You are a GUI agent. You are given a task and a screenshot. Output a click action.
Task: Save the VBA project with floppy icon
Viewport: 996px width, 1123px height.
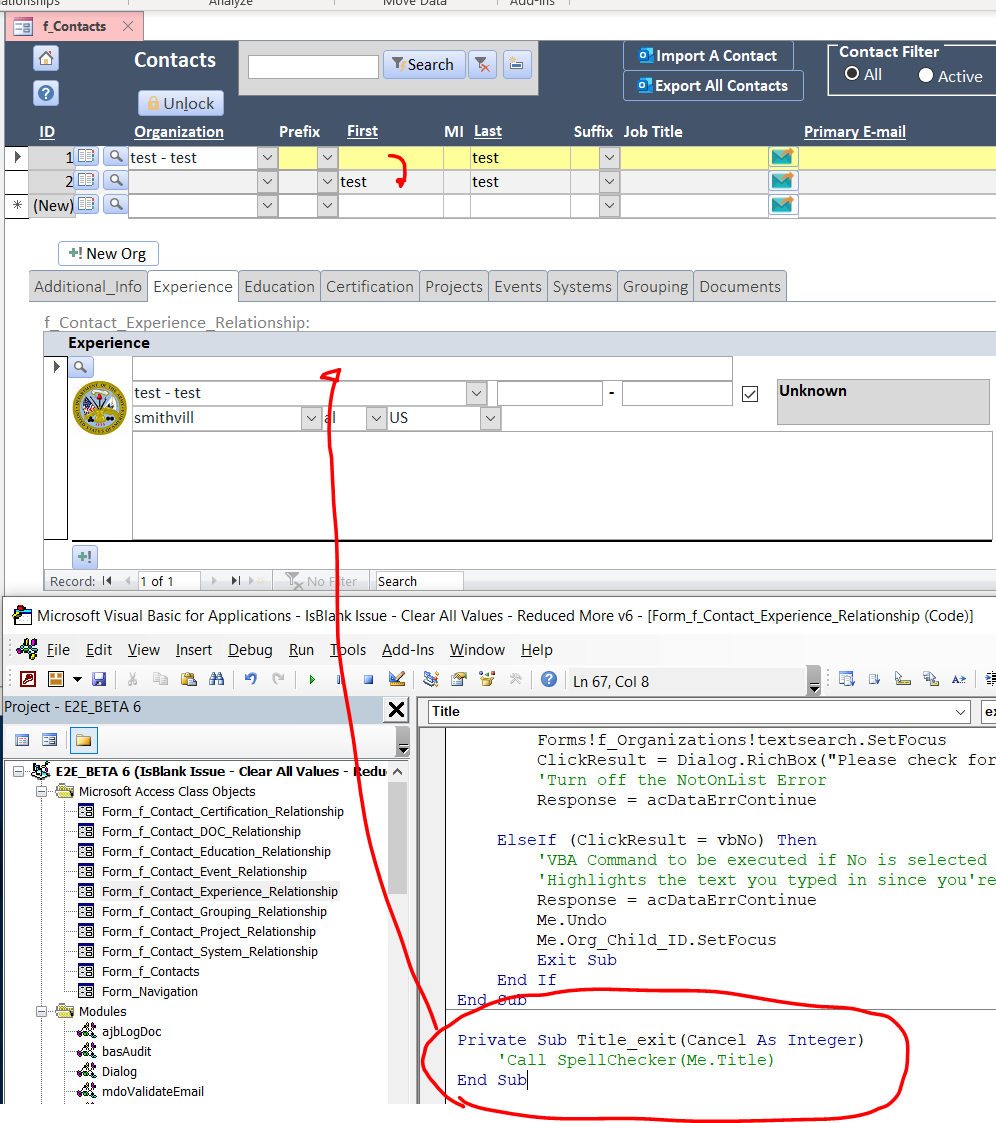point(100,679)
